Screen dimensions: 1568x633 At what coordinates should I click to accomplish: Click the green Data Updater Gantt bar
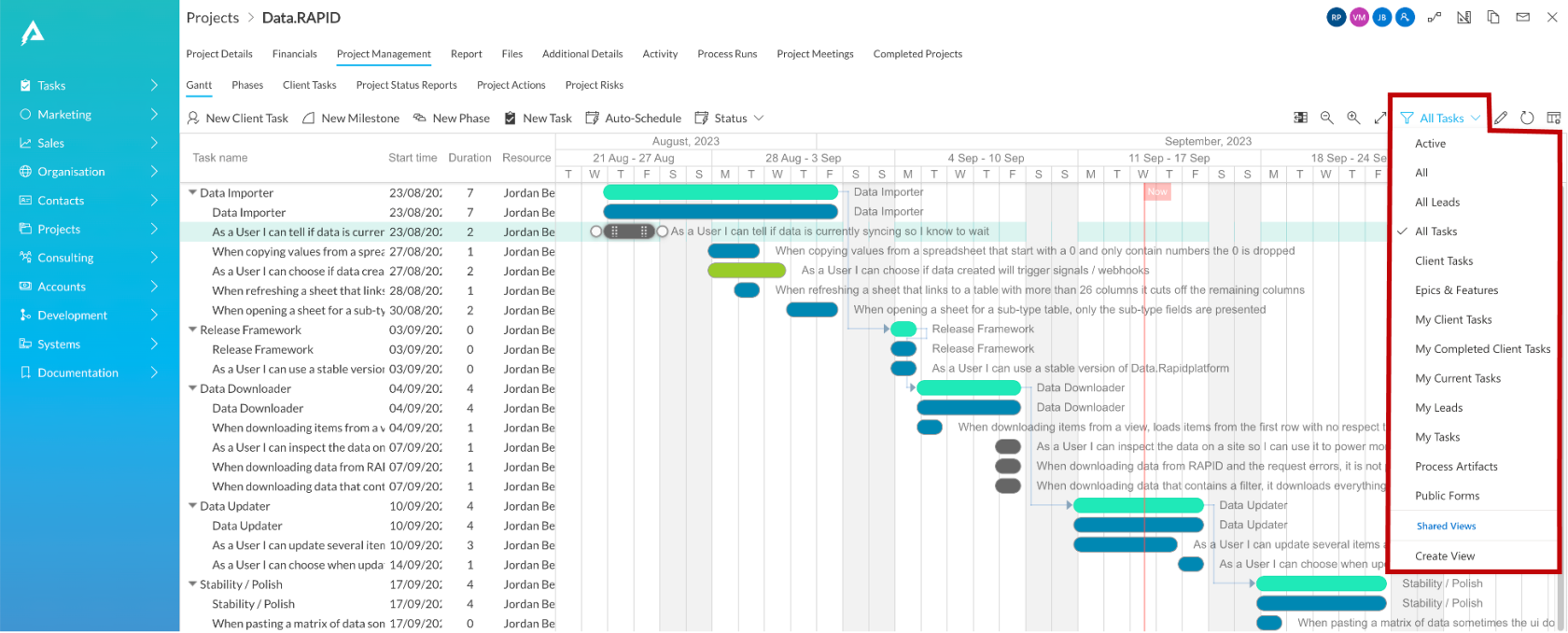(1139, 505)
